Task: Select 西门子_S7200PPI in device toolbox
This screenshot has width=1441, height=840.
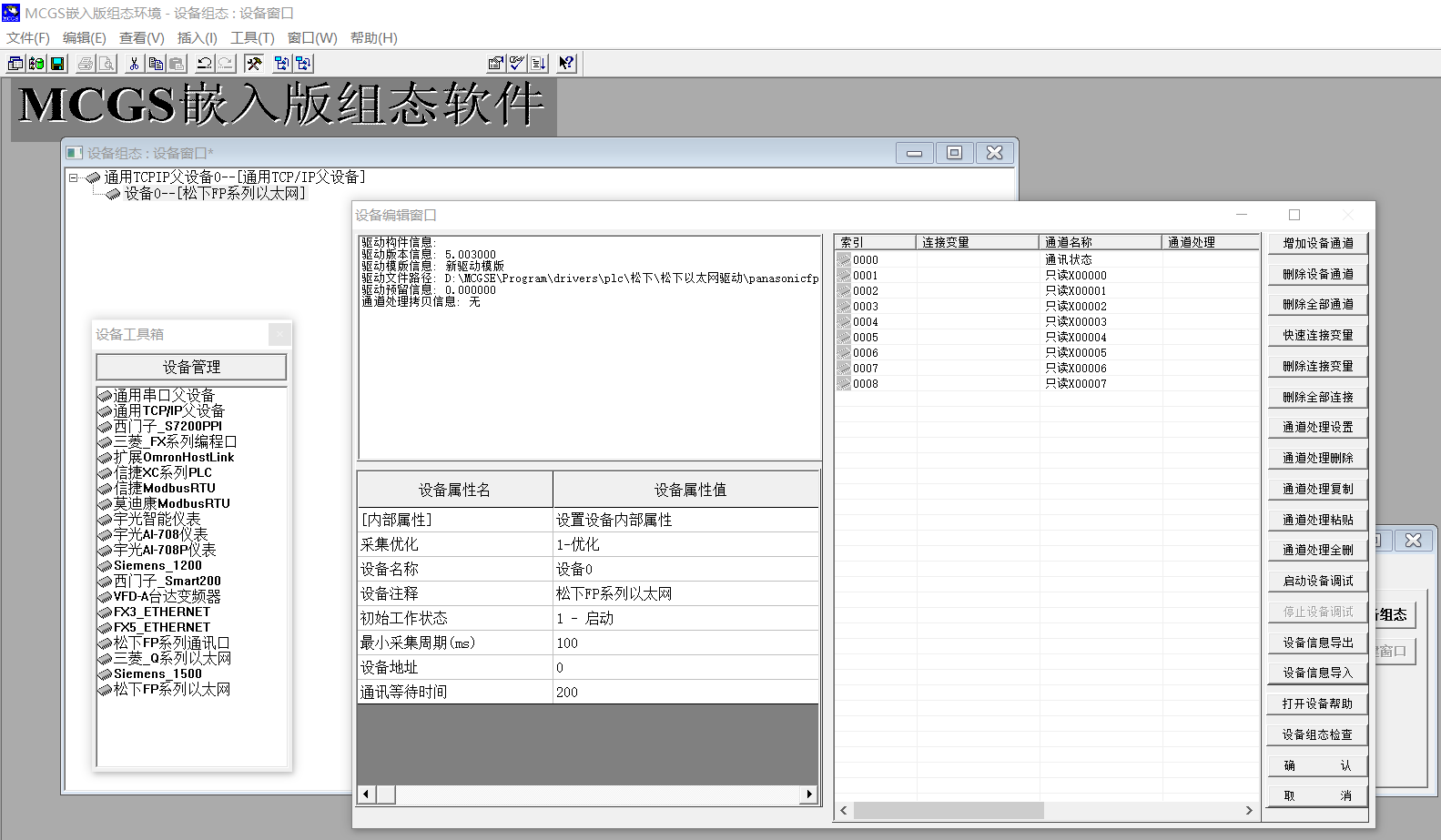Action: pos(167,426)
